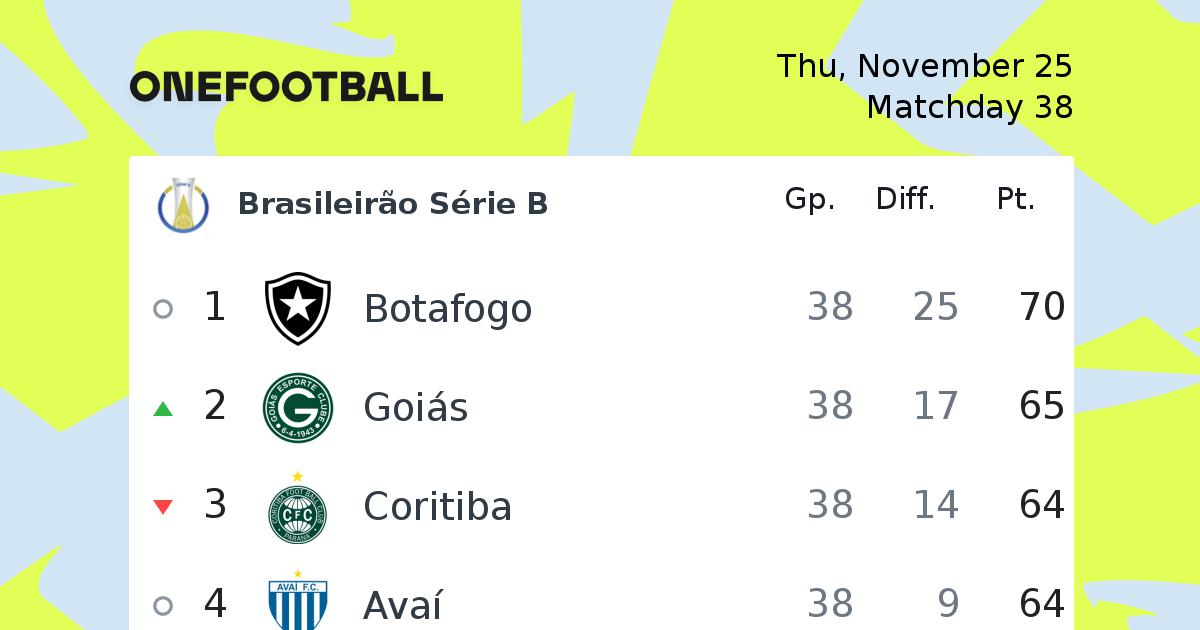Click the Botafogo club crest
Image resolution: width=1200 pixels, height=630 pixels.
[298, 308]
